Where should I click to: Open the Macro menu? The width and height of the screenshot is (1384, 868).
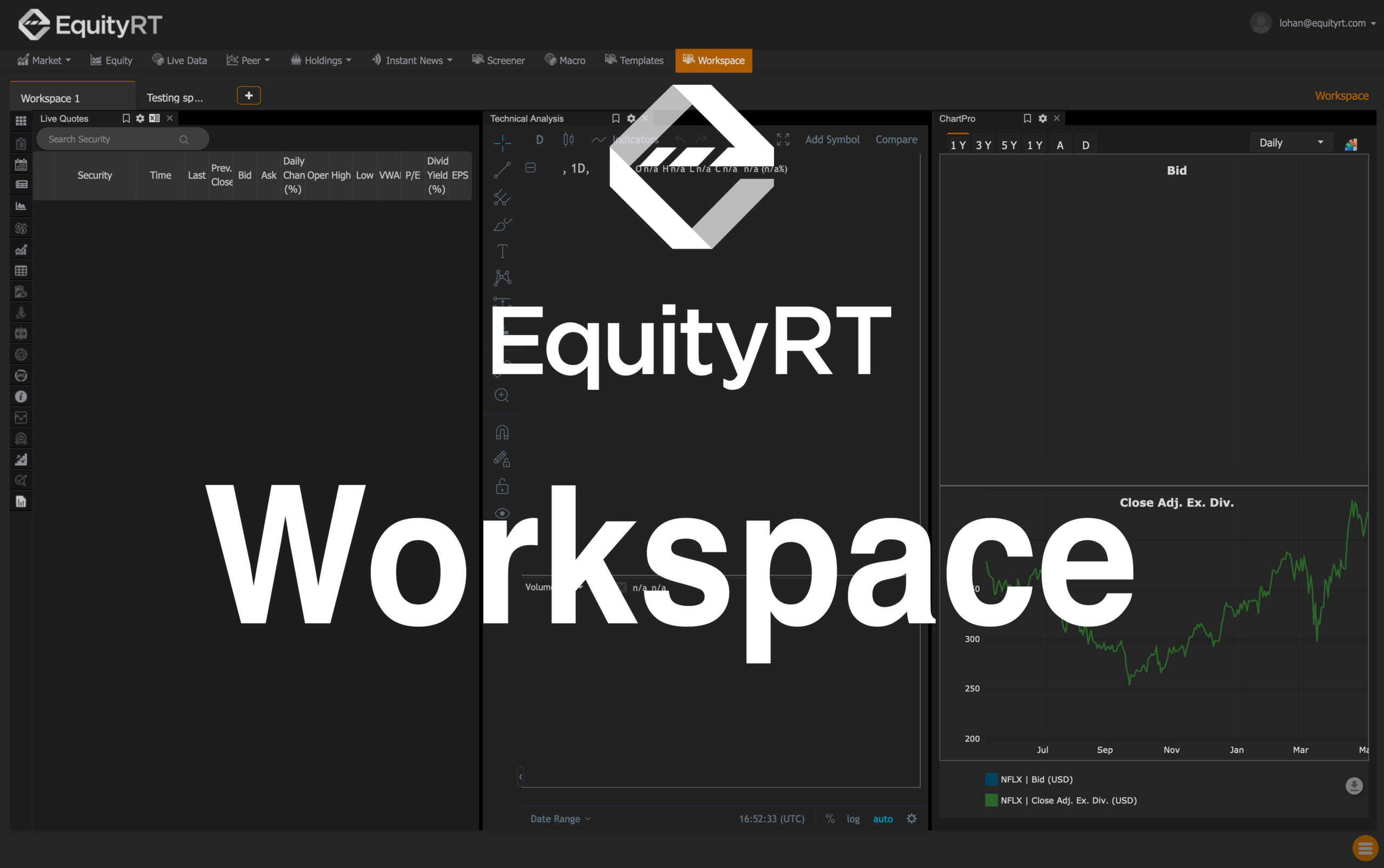tap(565, 61)
